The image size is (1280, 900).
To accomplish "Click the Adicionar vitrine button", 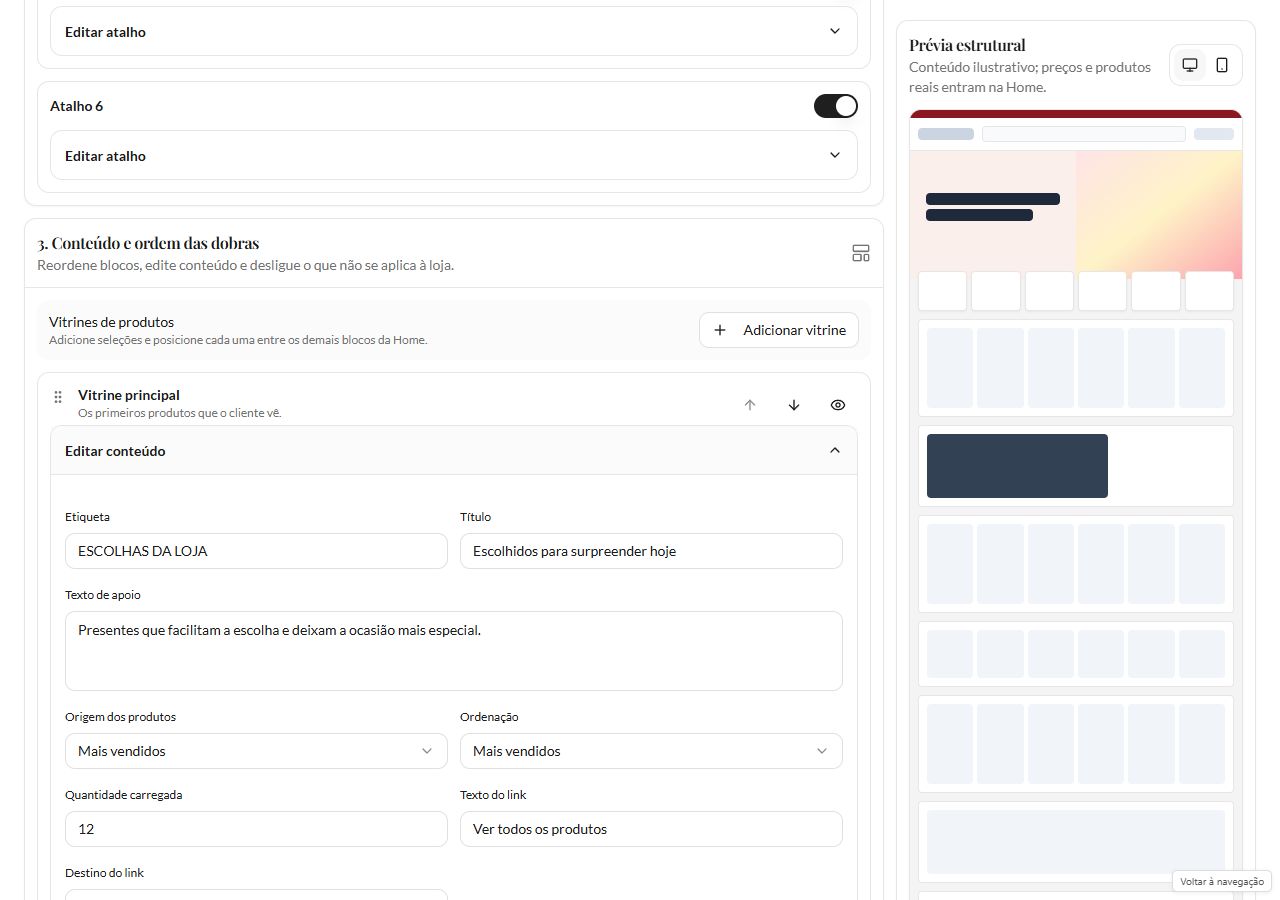I will point(779,330).
